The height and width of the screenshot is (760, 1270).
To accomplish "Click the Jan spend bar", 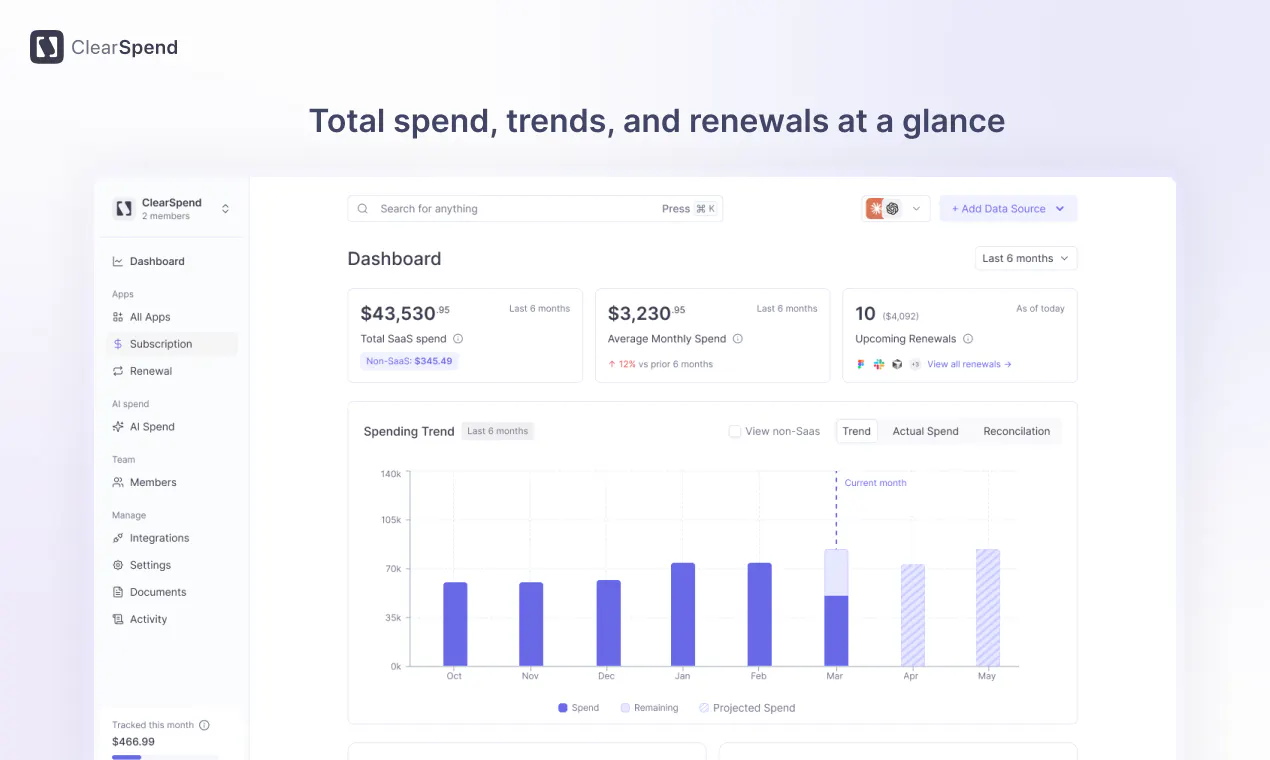I will tap(683, 614).
